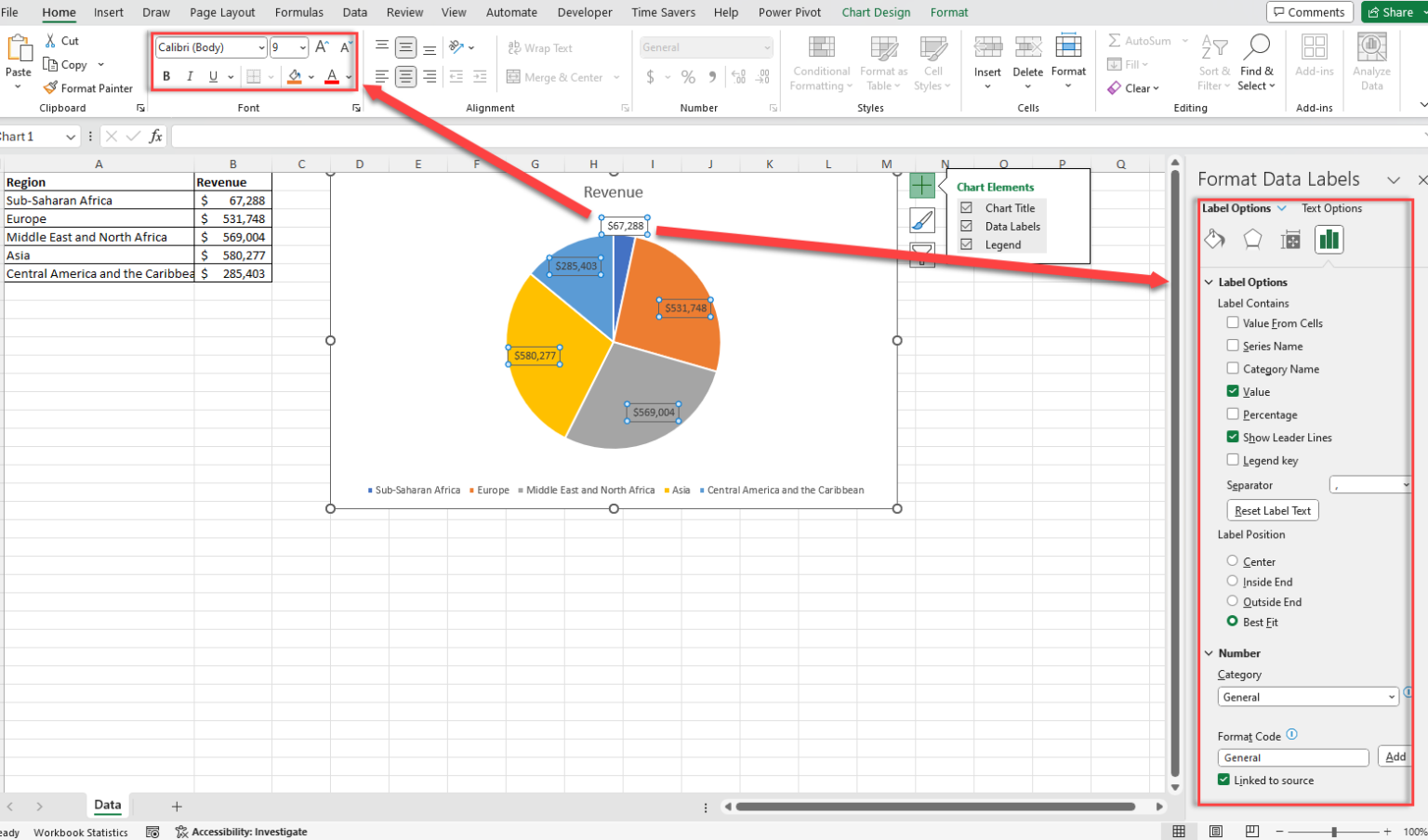Apply percent number format
1428x840 pixels.
point(688,77)
